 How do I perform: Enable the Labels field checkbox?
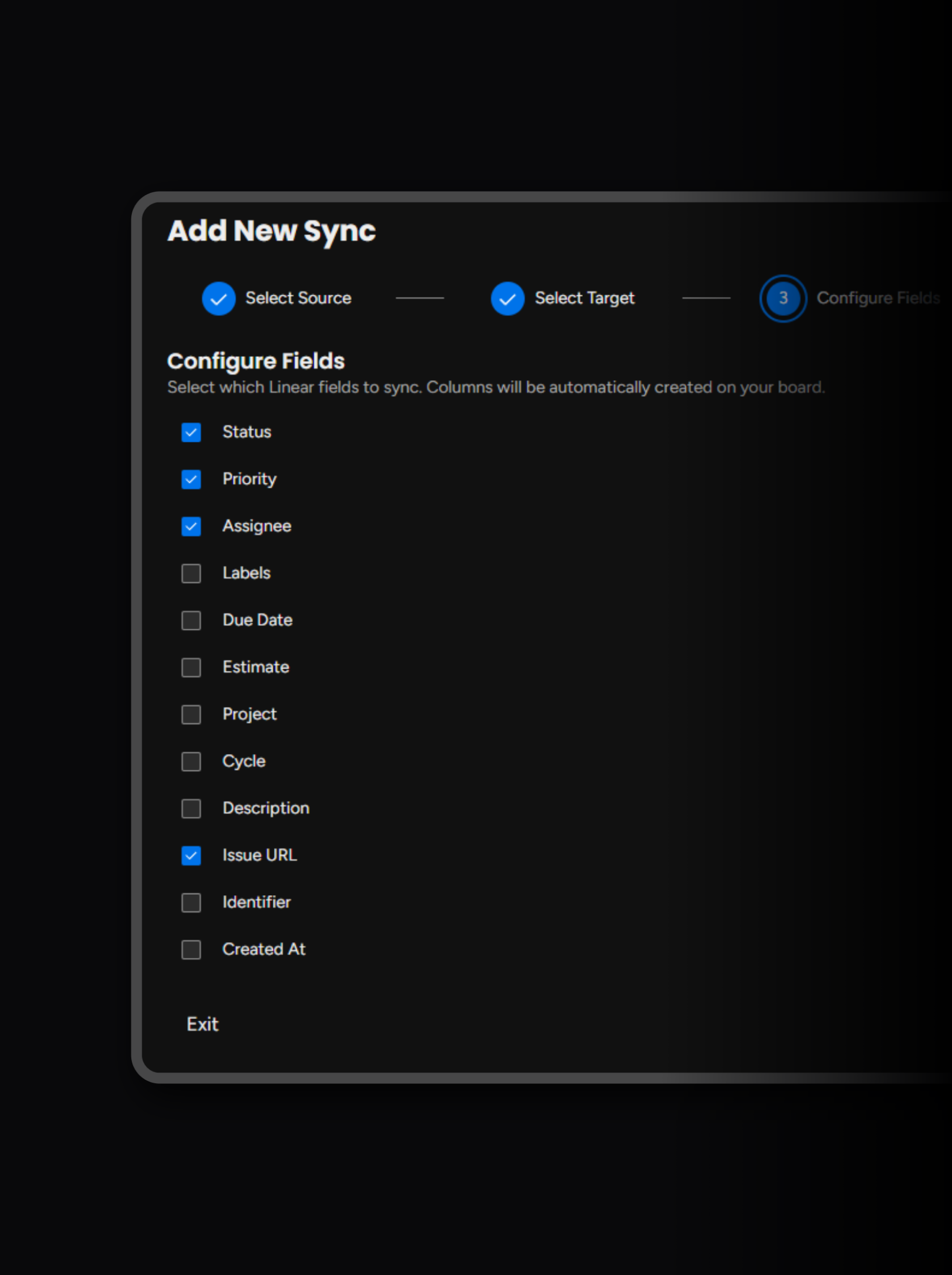tap(191, 574)
